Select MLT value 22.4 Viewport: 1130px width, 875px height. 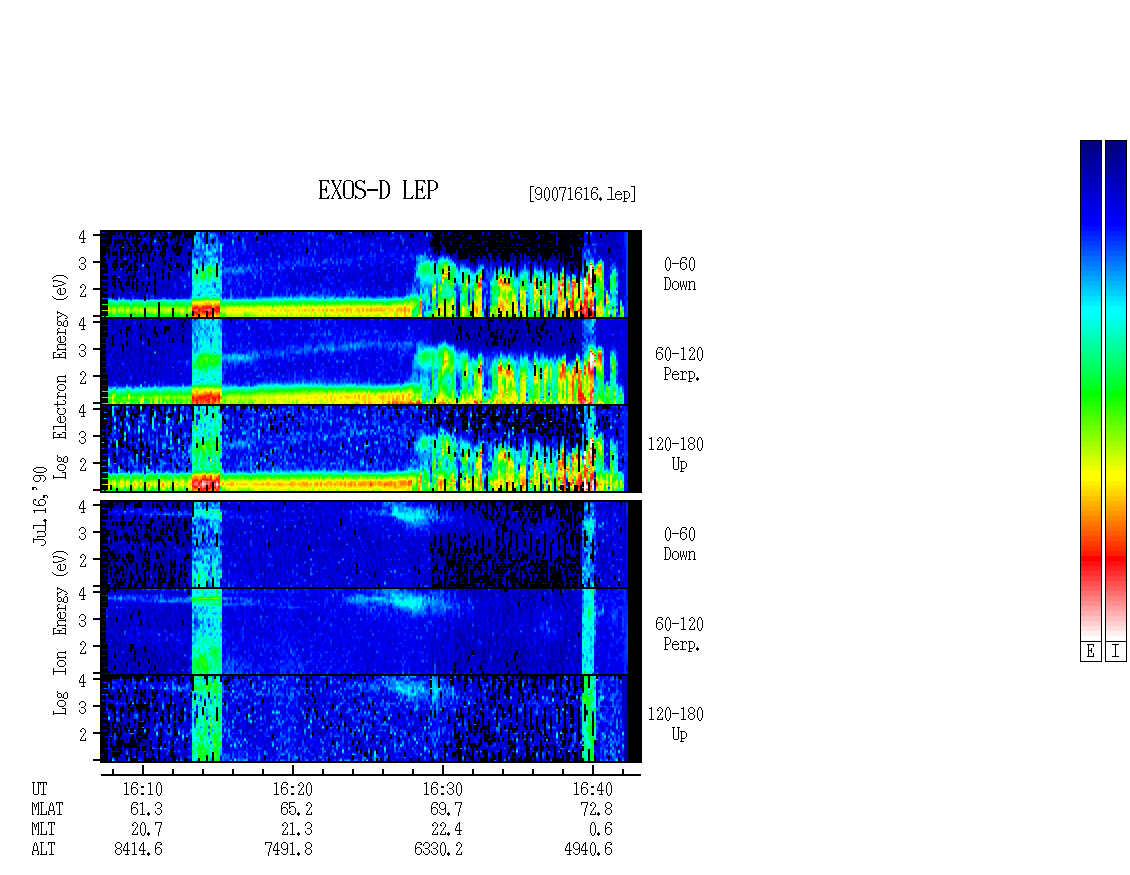coord(446,830)
